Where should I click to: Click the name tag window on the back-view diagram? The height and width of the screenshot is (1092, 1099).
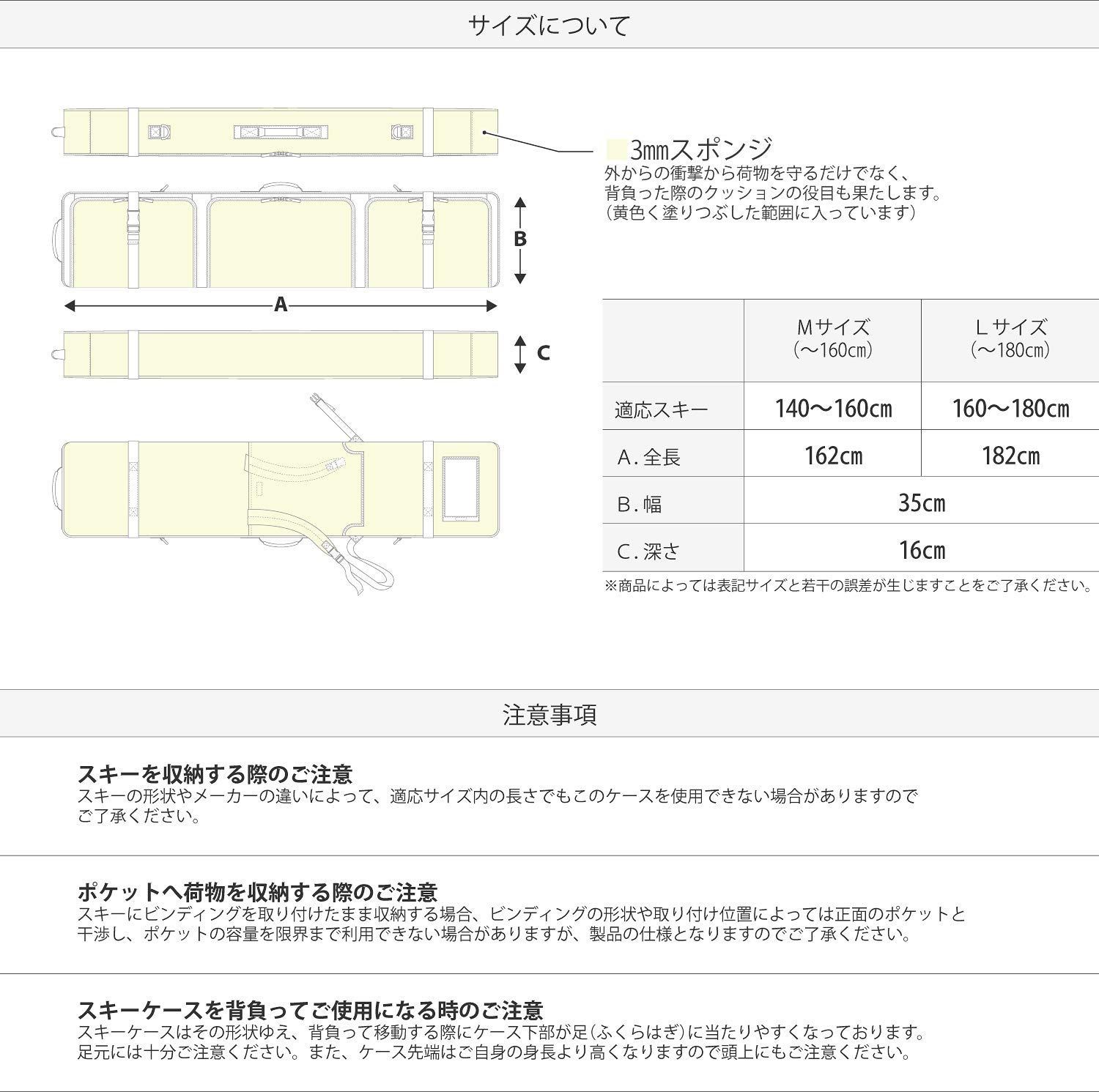pyautogui.click(x=461, y=479)
